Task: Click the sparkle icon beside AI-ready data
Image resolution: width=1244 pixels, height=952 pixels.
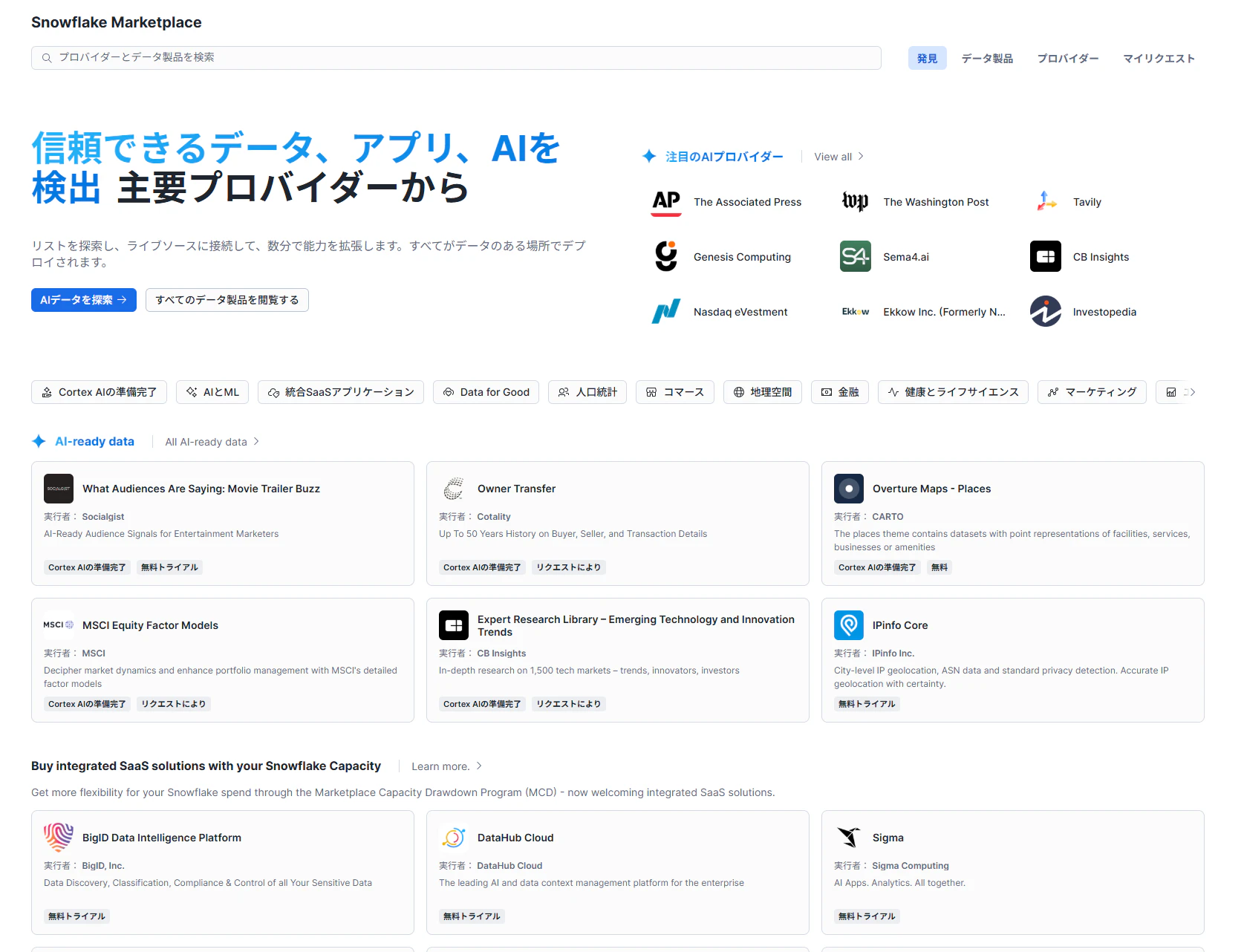Action: click(39, 442)
